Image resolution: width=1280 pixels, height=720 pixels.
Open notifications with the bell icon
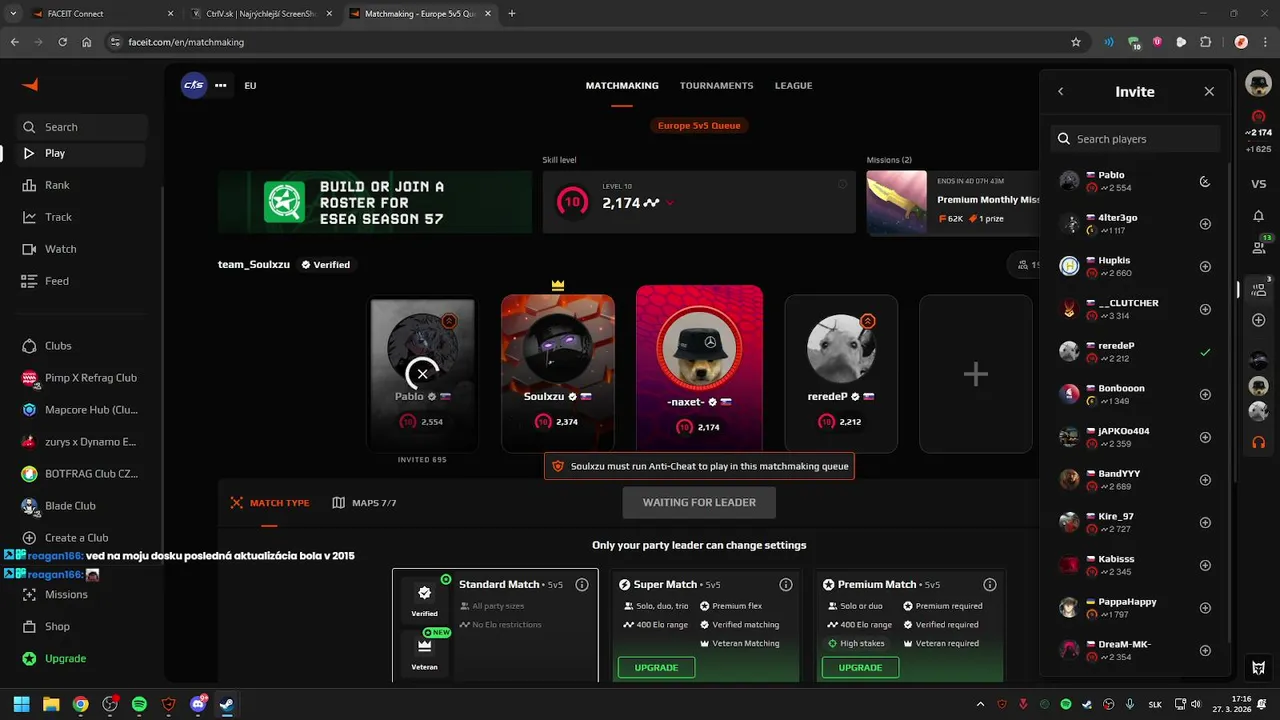[x=1258, y=216]
